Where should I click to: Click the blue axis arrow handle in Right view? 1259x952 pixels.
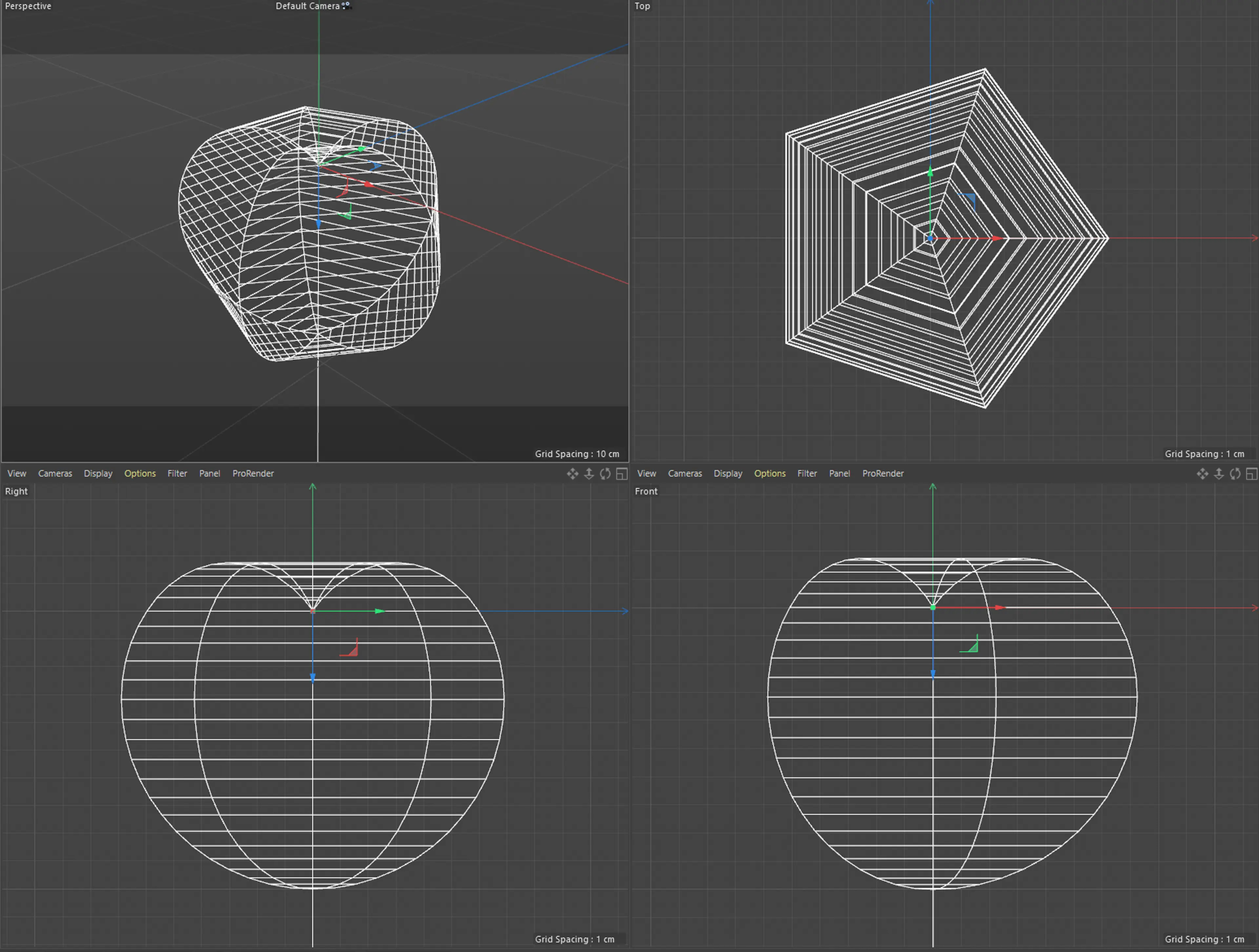[312, 678]
